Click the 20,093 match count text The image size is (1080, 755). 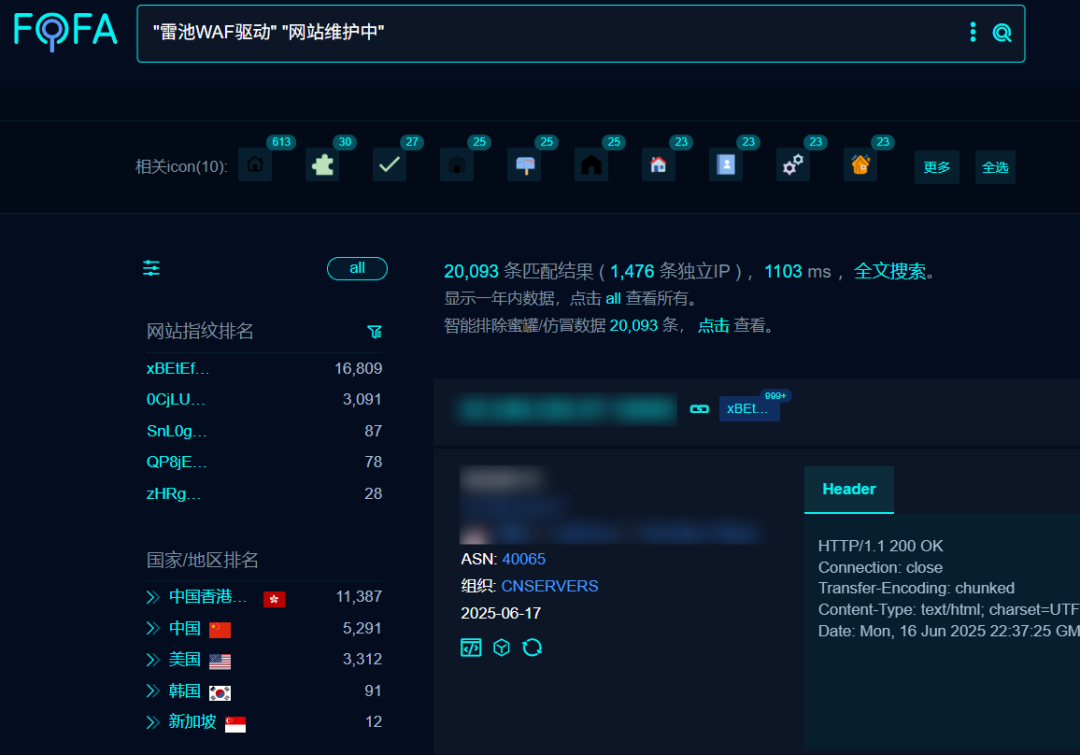pos(471,271)
